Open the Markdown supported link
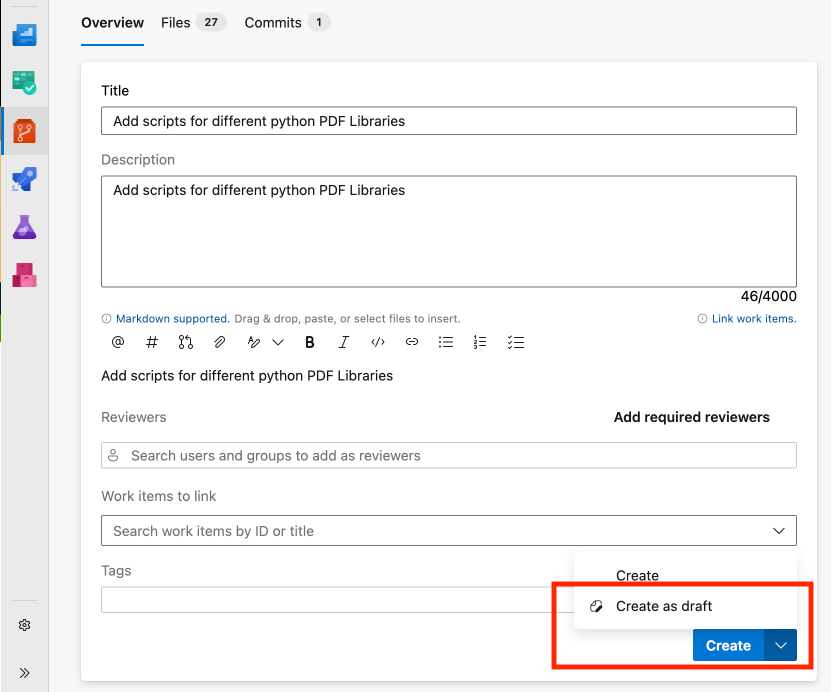Screen dimensions: 831x692 click(x=173, y=318)
